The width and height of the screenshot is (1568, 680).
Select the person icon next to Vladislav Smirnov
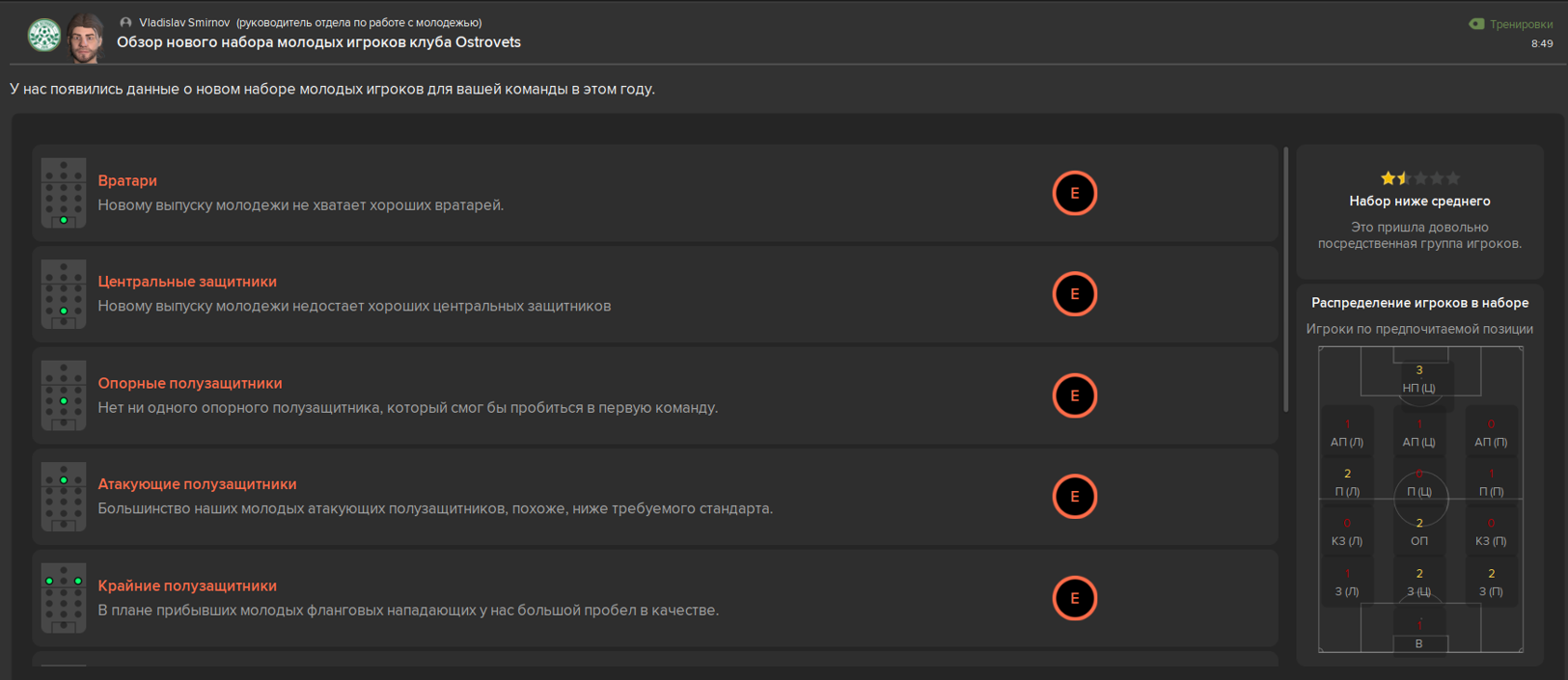pos(125,22)
